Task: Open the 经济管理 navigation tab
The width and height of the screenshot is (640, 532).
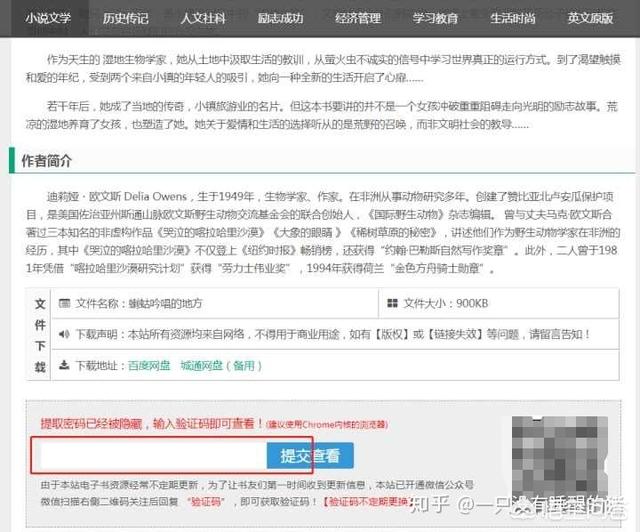Action: coord(358,18)
